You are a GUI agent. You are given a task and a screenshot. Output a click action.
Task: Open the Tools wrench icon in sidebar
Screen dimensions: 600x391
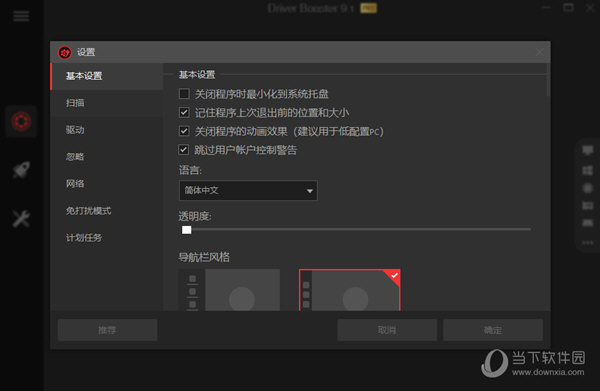coord(21,219)
